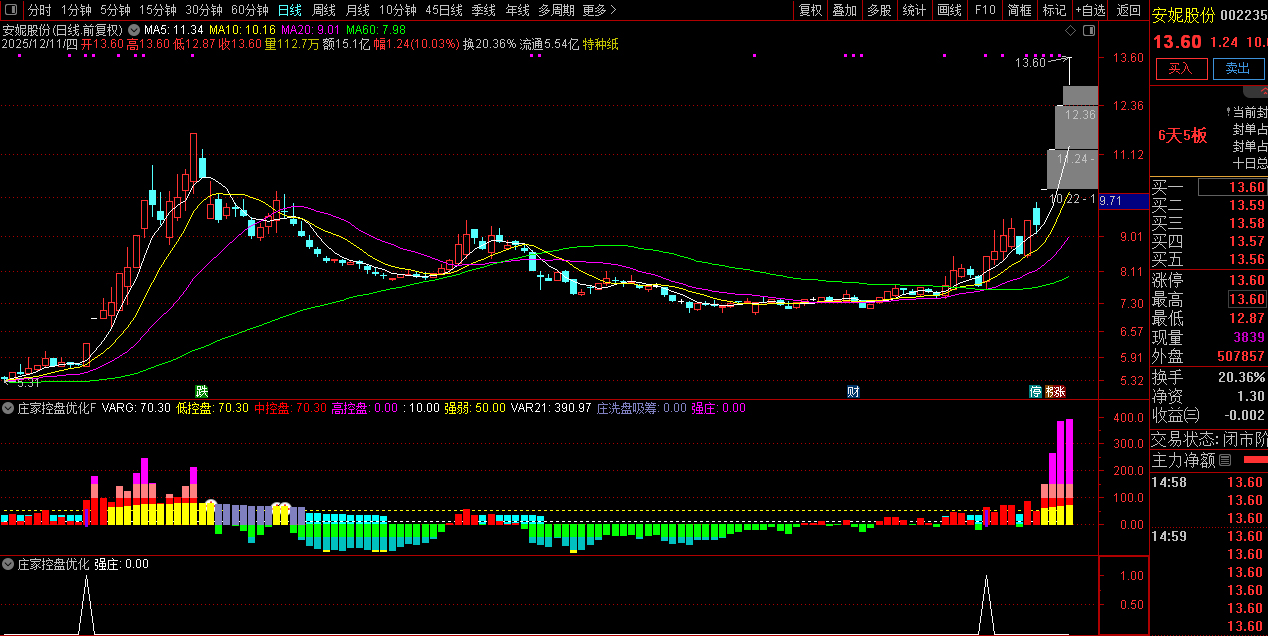The width and height of the screenshot is (1268, 636).
Task: Toggle the right panel icon near the price axis
Action: (x=1088, y=32)
